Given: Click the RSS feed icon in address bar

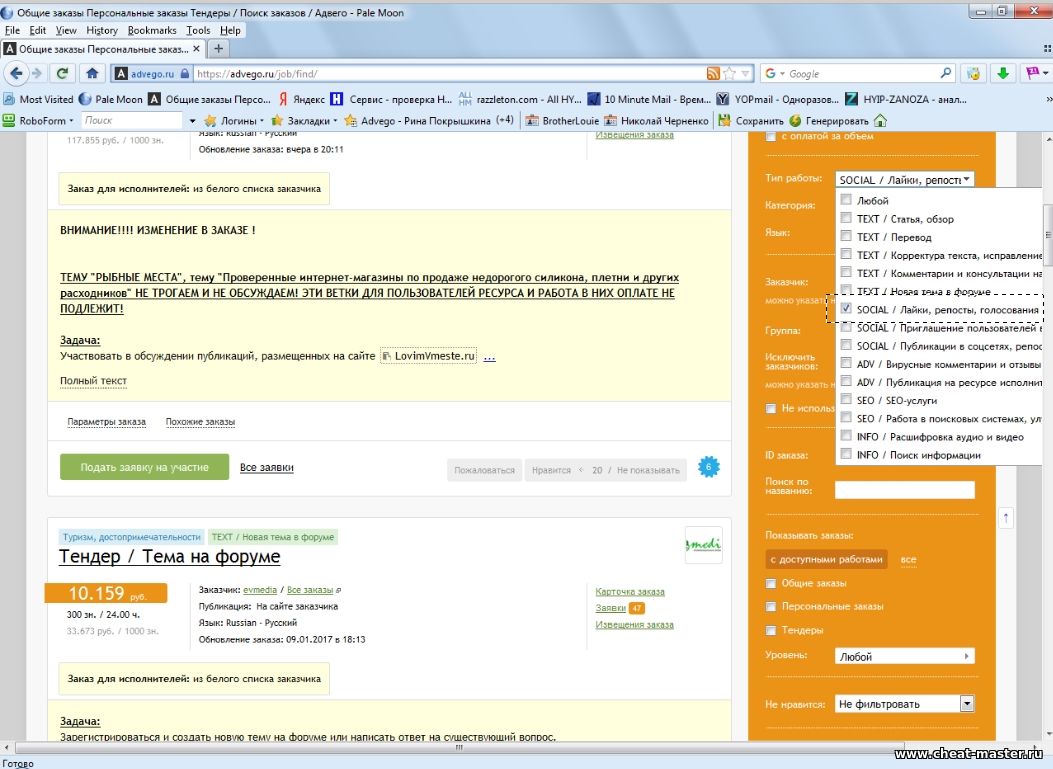Looking at the screenshot, I should coord(713,73).
